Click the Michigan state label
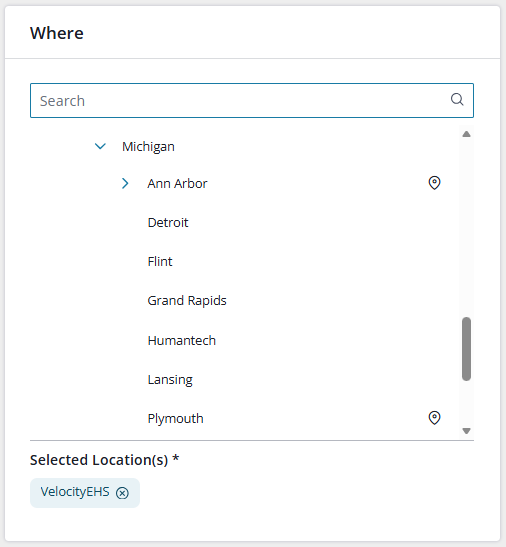The image size is (506, 547). (x=148, y=147)
